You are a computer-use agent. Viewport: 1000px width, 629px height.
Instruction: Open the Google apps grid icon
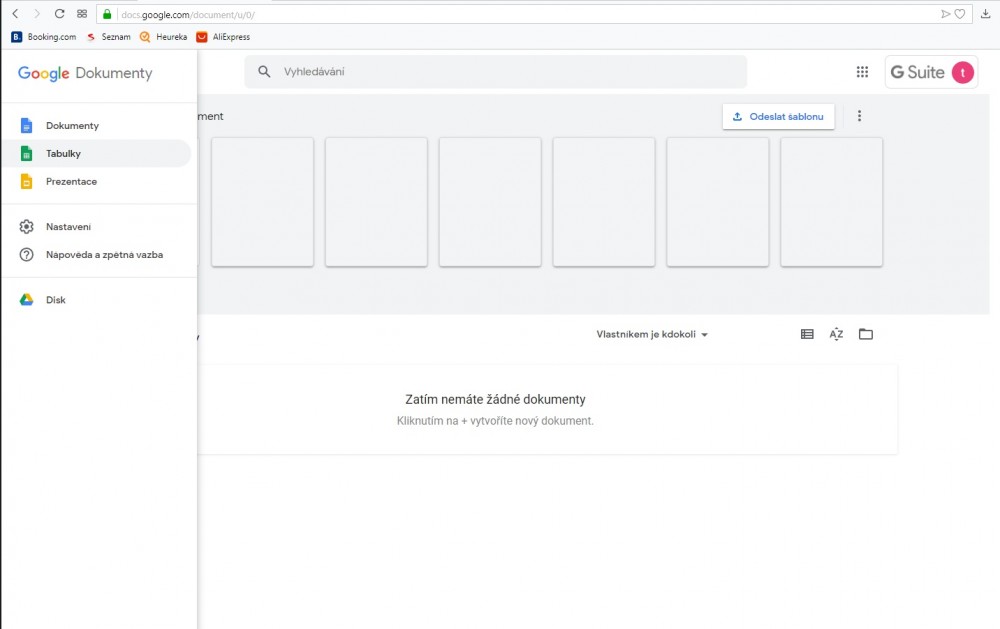click(x=862, y=72)
